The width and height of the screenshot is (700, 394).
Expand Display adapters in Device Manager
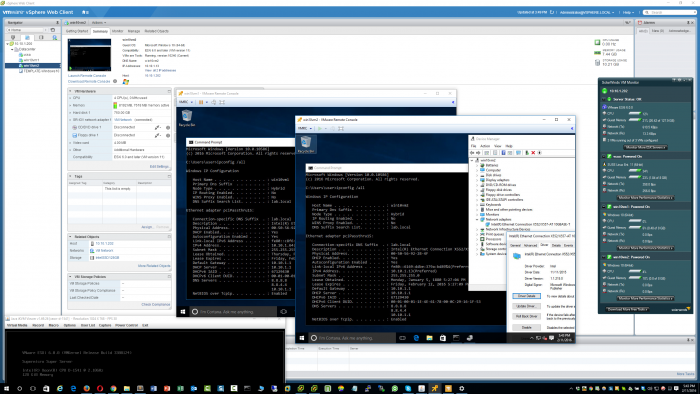point(477,180)
